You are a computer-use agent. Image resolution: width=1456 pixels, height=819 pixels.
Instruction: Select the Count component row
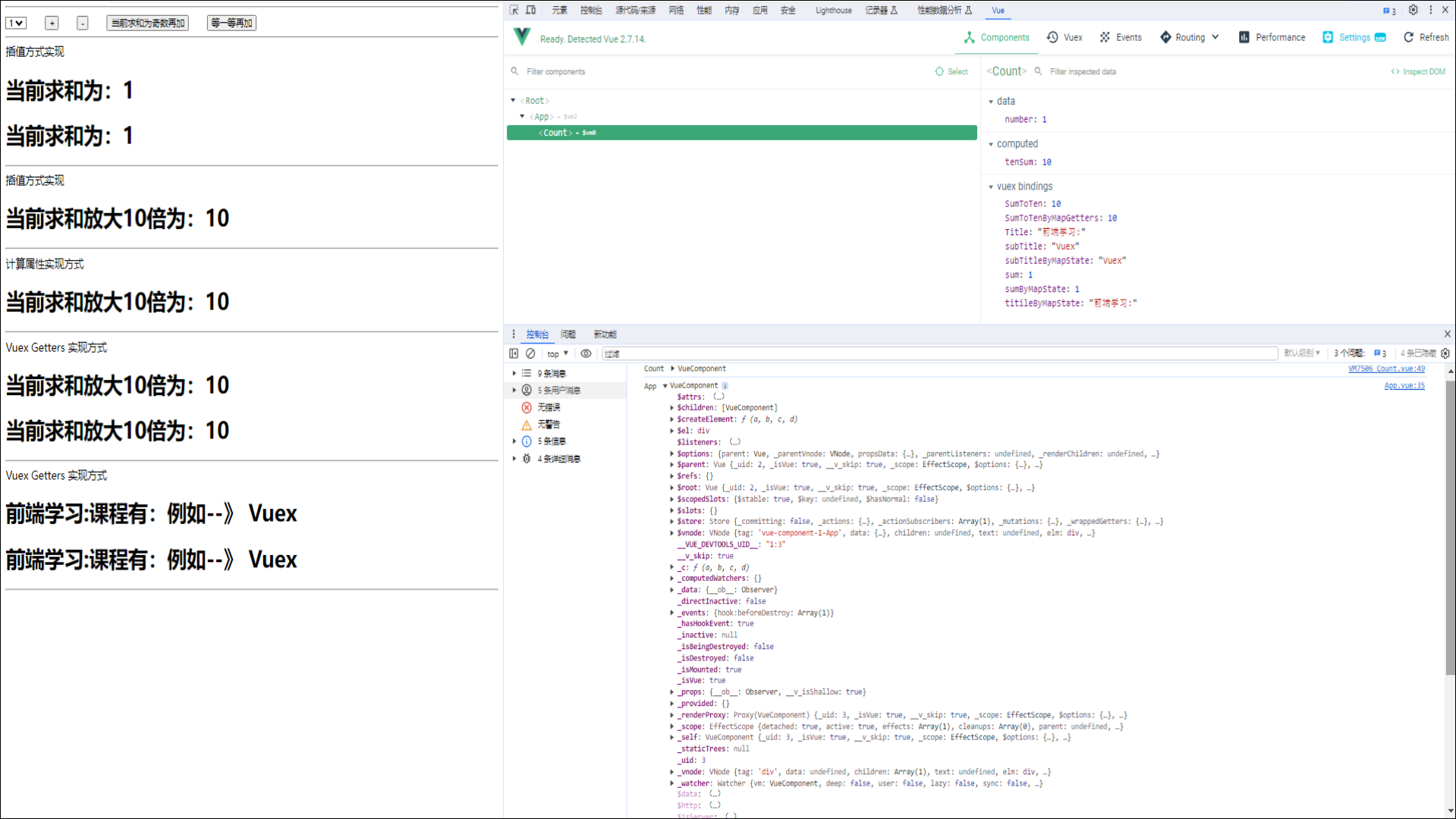point(741,133)
